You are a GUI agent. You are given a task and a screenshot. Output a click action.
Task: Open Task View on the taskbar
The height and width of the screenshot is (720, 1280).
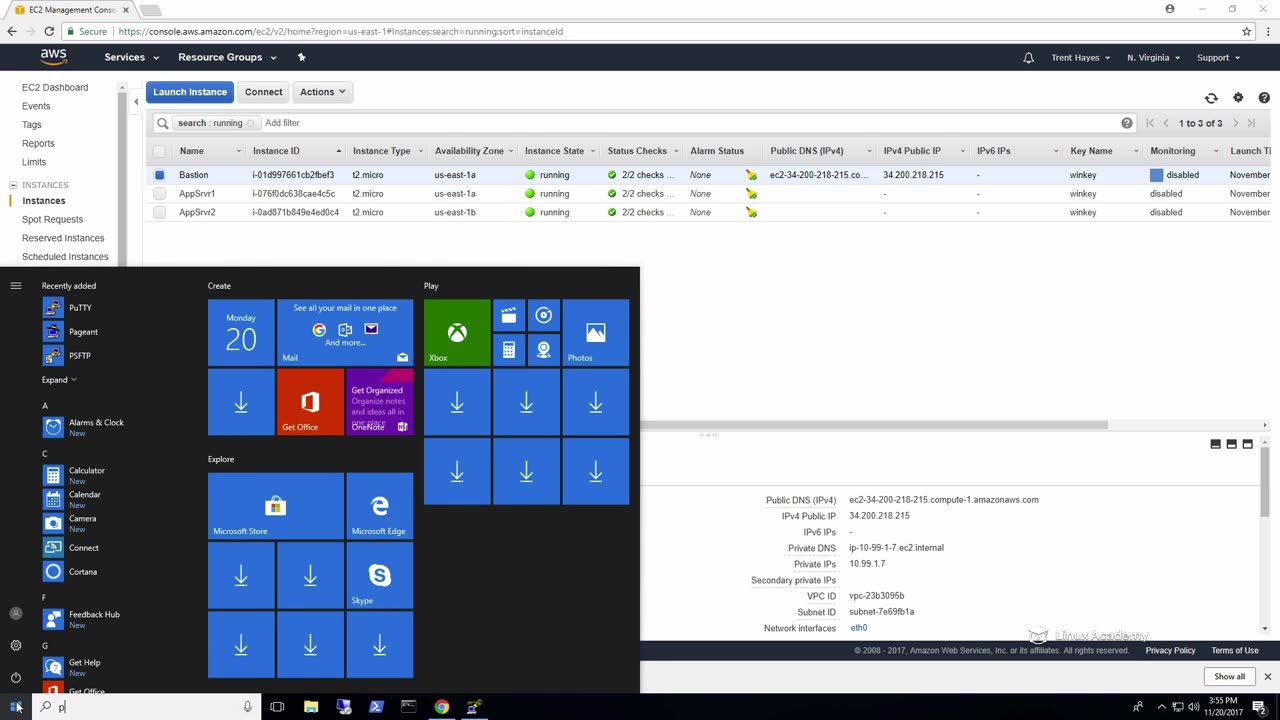coord(277,707)
